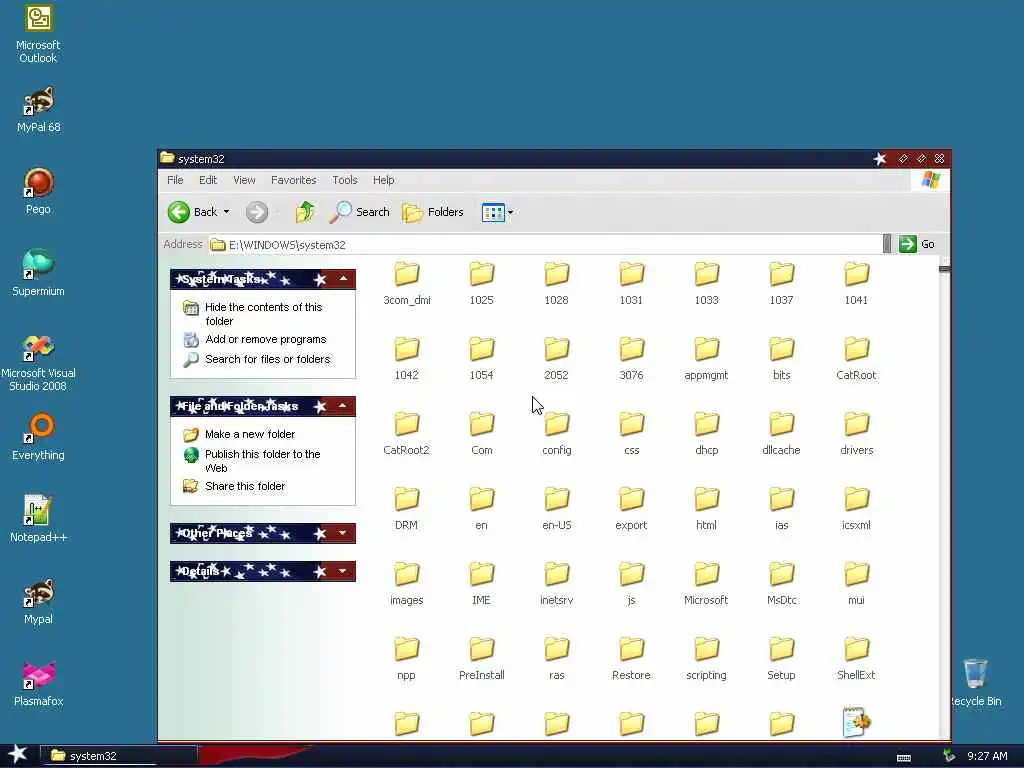This screenshot has width=1024, height=768.
Task: Open the Recycle Bin
Action: (975, 684)
